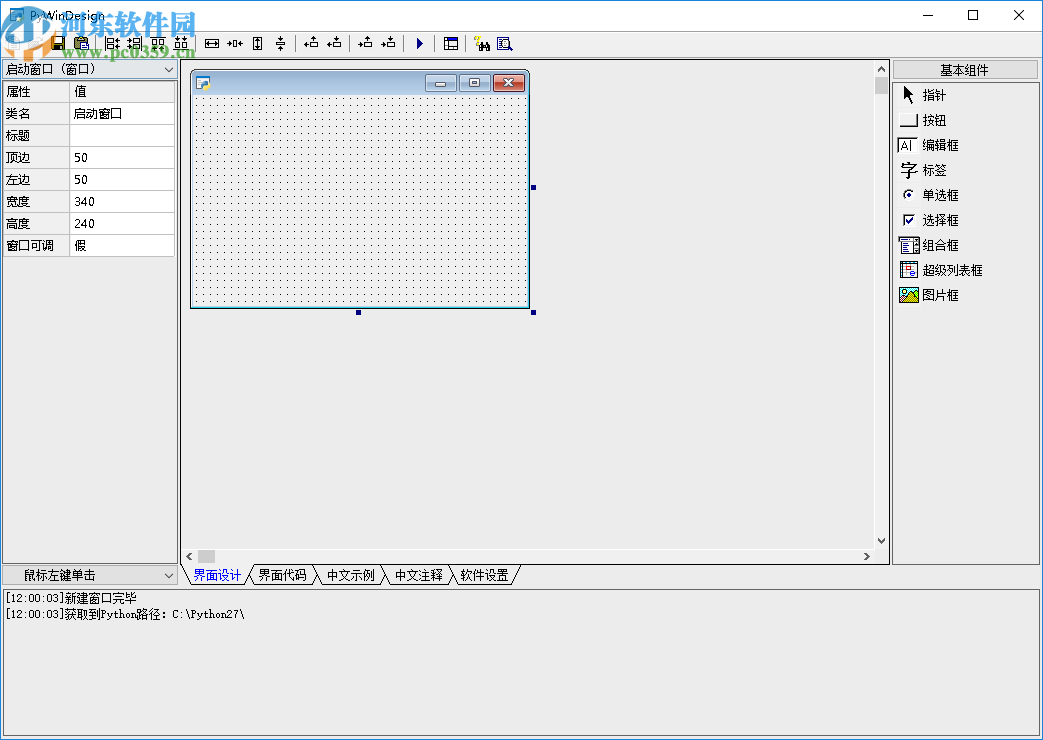
Task: Click the magnifier preview icon
Action: pyautogui.click(x=504, y=43)
